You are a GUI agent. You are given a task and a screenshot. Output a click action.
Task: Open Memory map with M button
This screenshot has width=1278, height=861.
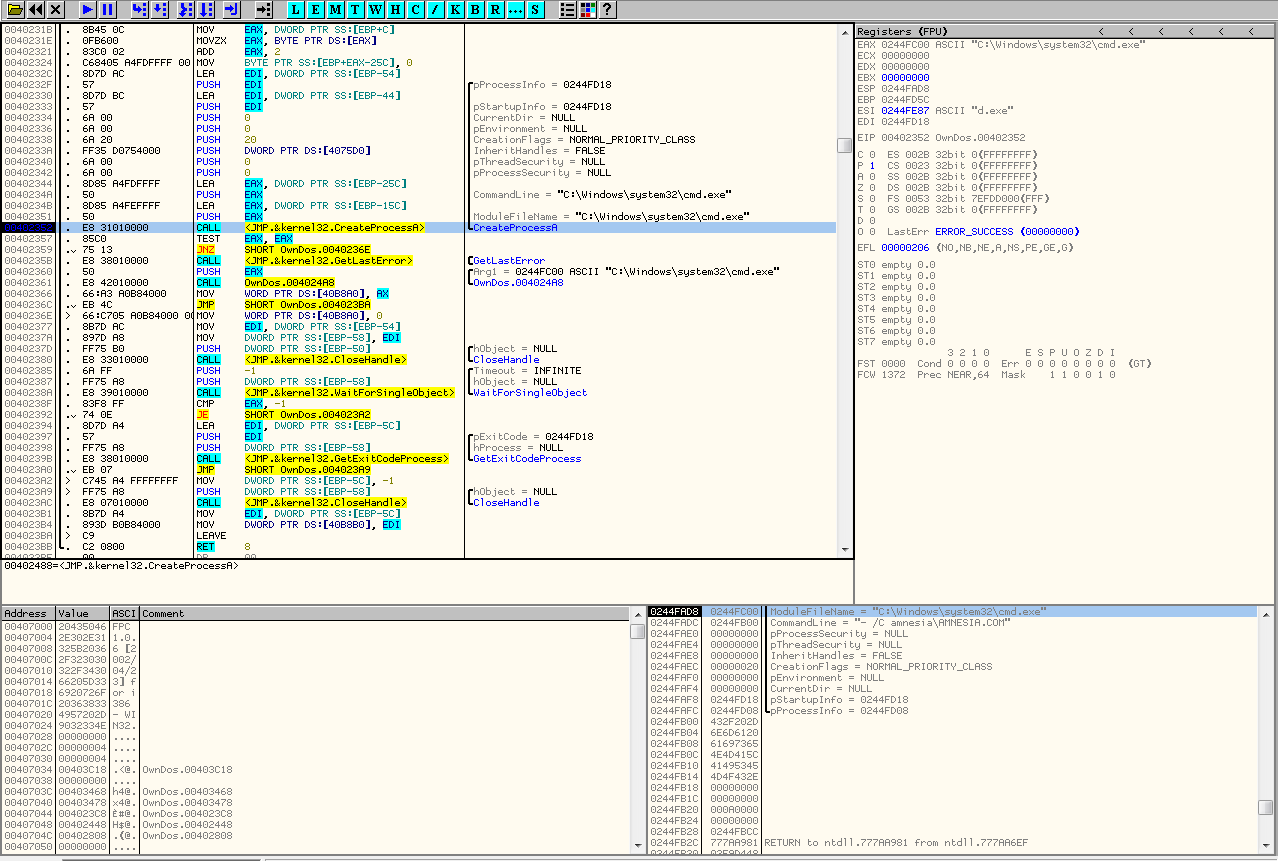(x=336, y=10)
